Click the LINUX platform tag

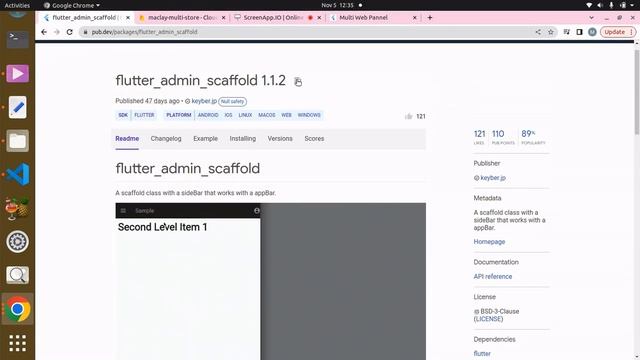point(245,115)
